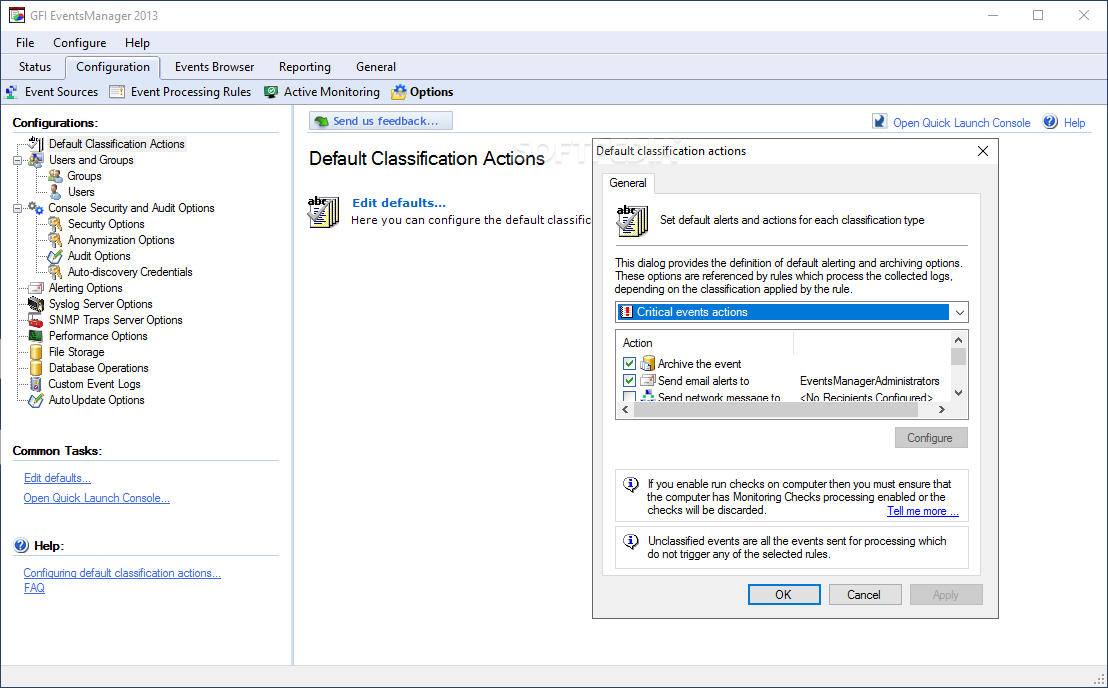Collapse the Users and Groups node
This screenshot has width=1108, height=688.
point(18,160)
